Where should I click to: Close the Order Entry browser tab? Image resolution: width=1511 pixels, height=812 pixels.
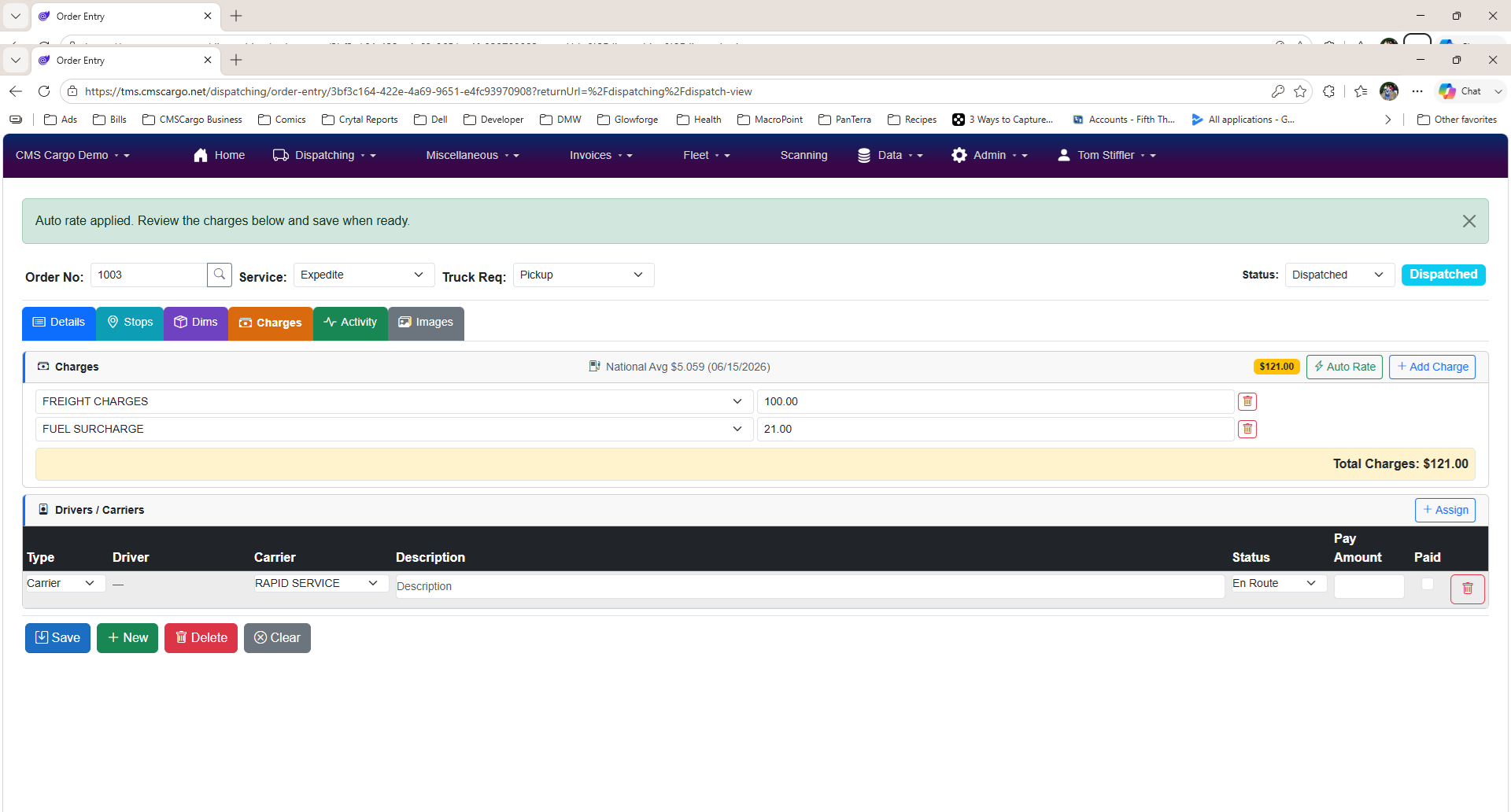click(x=208, y=60)
